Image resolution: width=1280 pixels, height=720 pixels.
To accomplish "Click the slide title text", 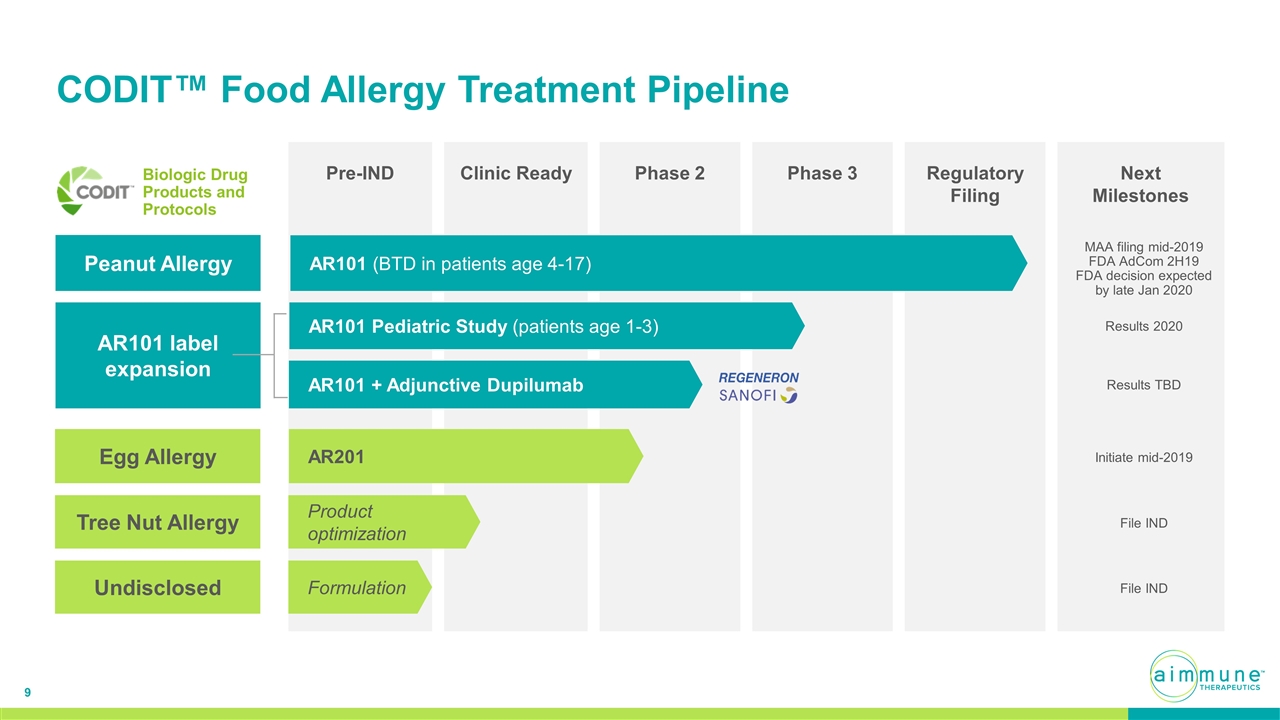I will pyautogui.click(x=422, y=90).
